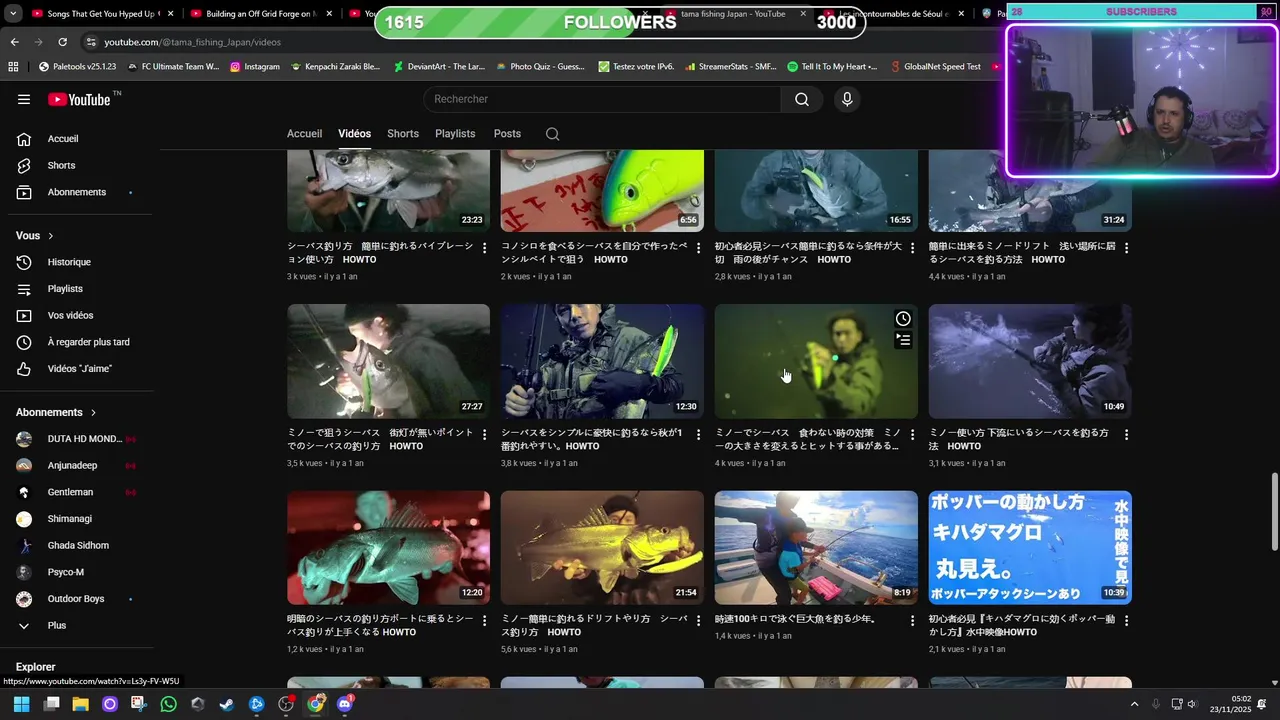Open menu for 31:24 minnow drift video

[x=1126, y=248]
